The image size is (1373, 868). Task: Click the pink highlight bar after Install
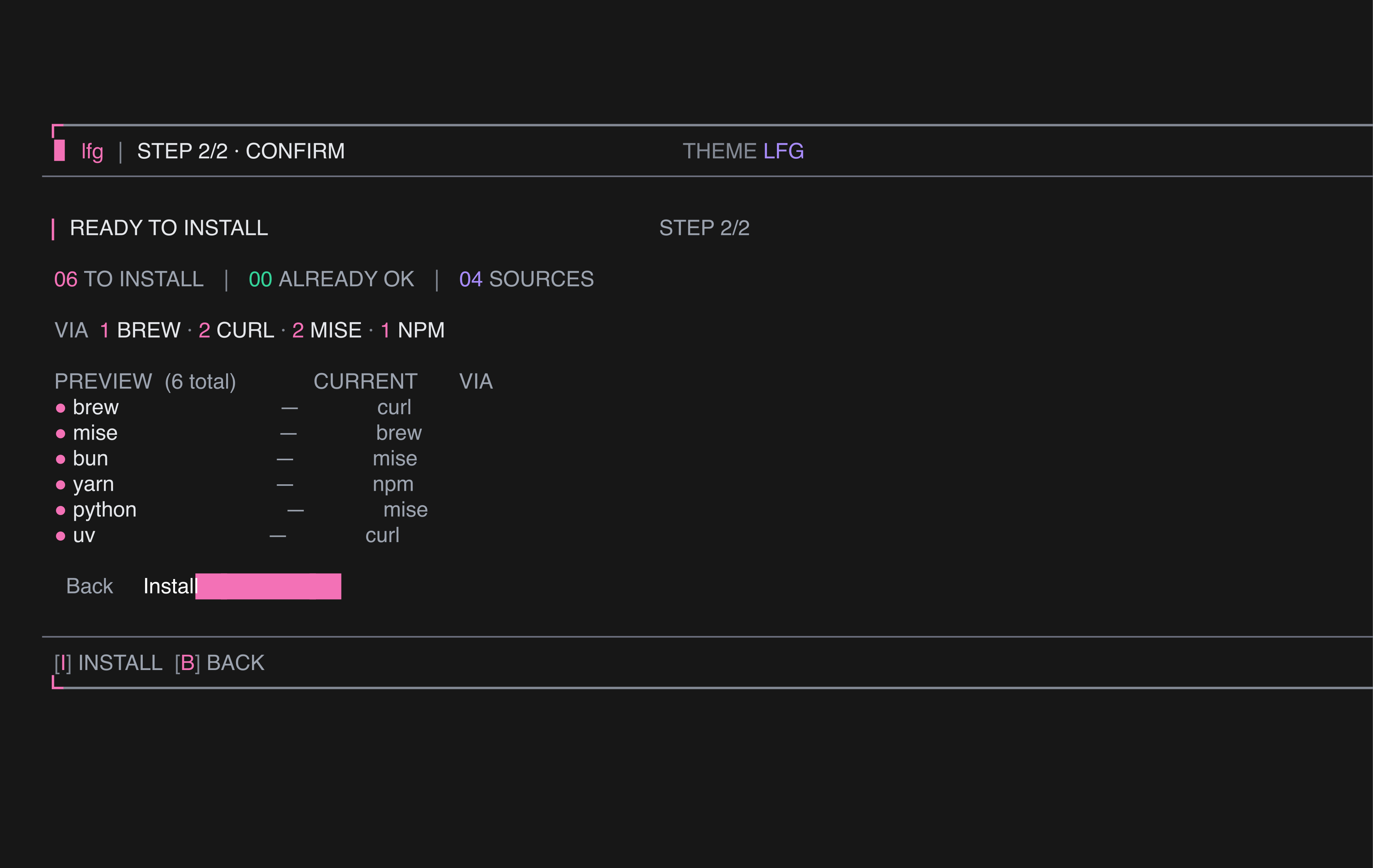click(x=269, y=586)
